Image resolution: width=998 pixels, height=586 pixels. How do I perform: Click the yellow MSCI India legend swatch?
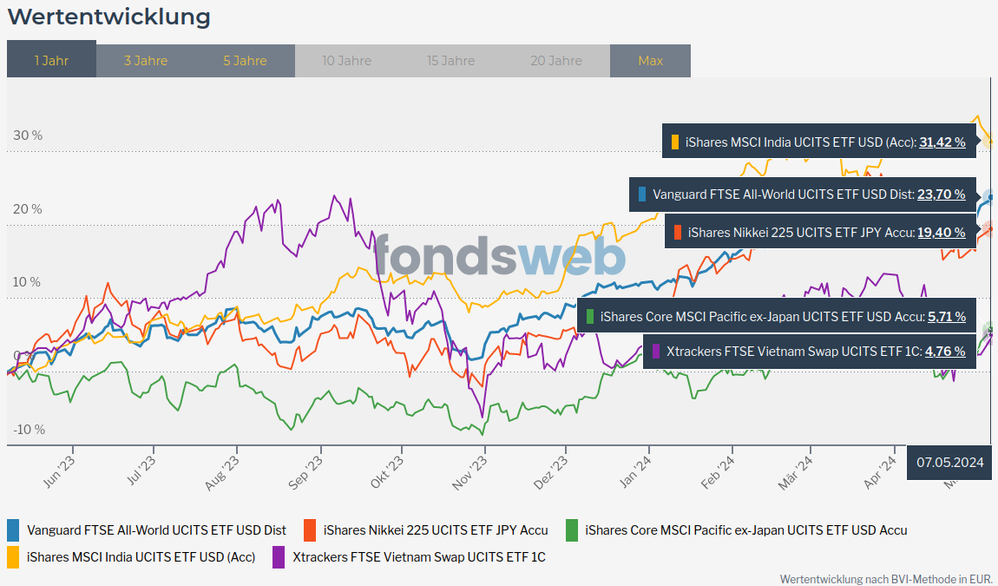(13, 556)
